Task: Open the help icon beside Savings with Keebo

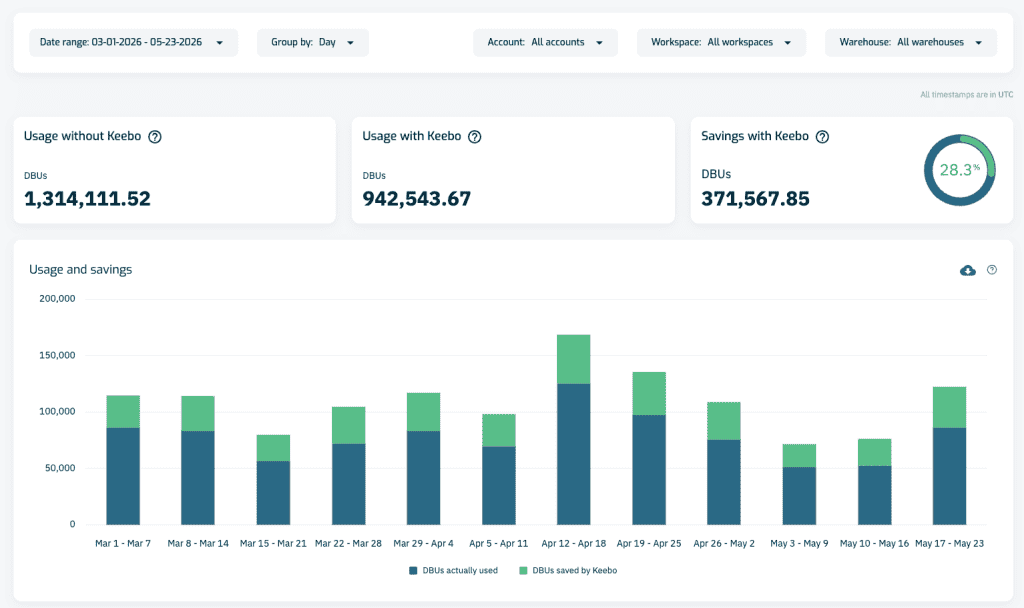Action: pyautogui.click(x=823, y=136)
